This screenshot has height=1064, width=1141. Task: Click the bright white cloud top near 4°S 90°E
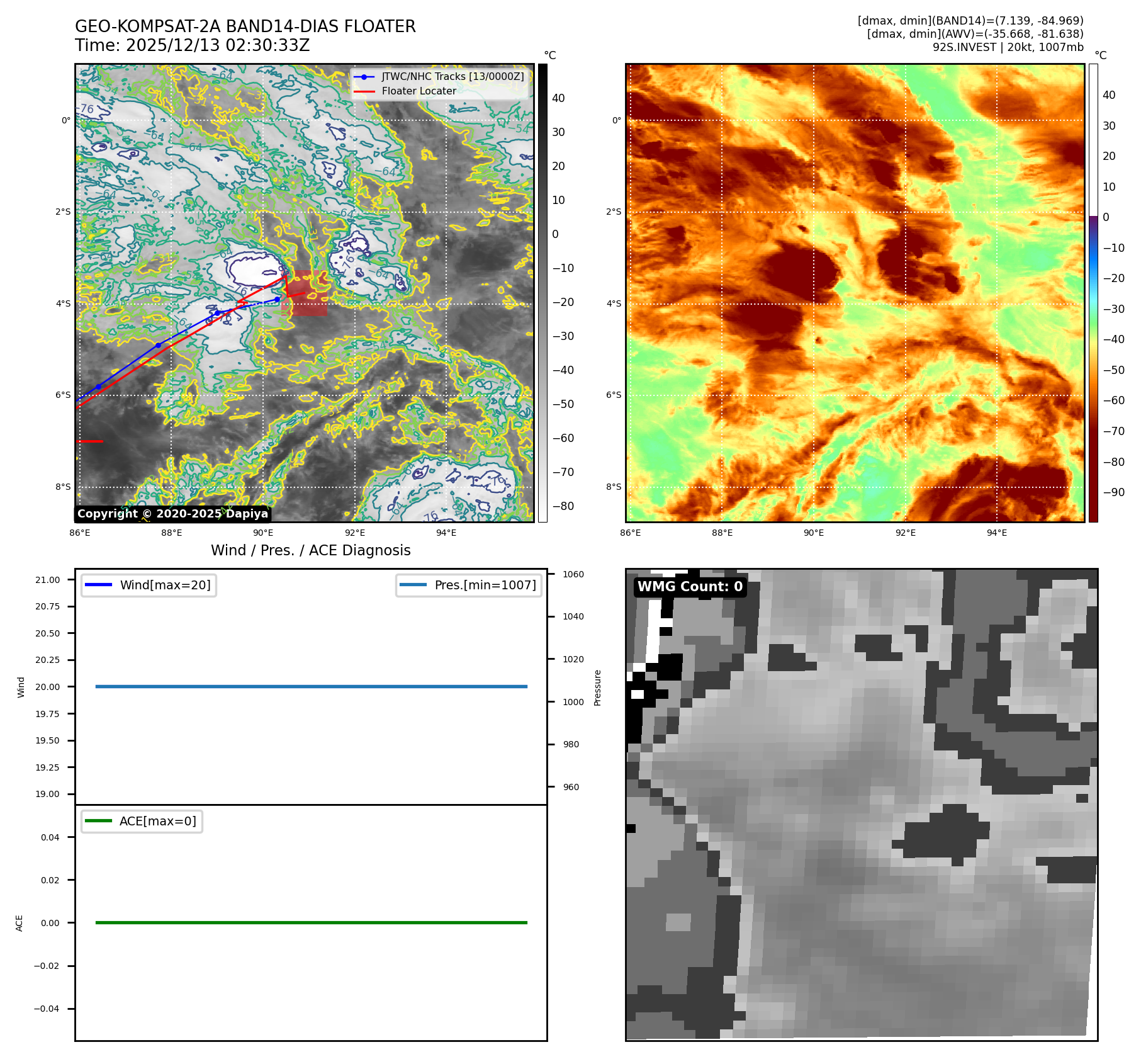pyautogui.click(x=252, y=269)
